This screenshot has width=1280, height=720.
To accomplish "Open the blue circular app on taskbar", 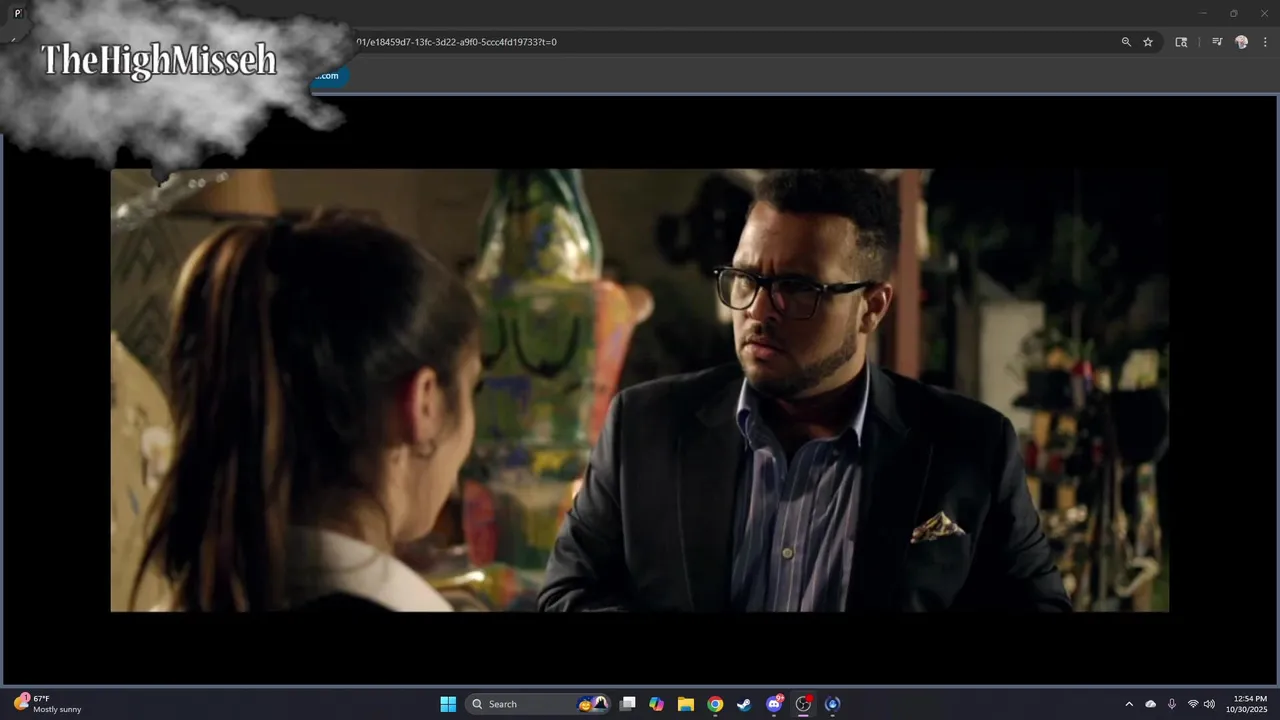I will pyautogui.click(x=832, y=704).
